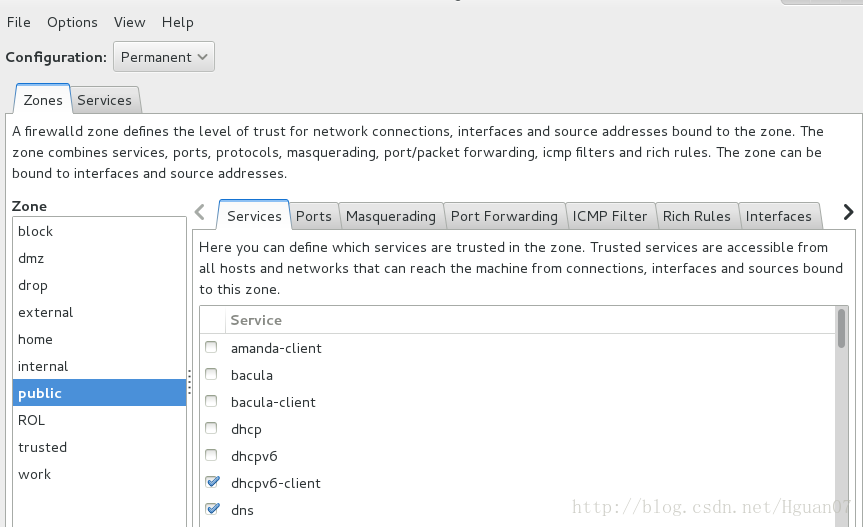Select the block zone
This screenshot has width=863, height=527.
[100, 231]
